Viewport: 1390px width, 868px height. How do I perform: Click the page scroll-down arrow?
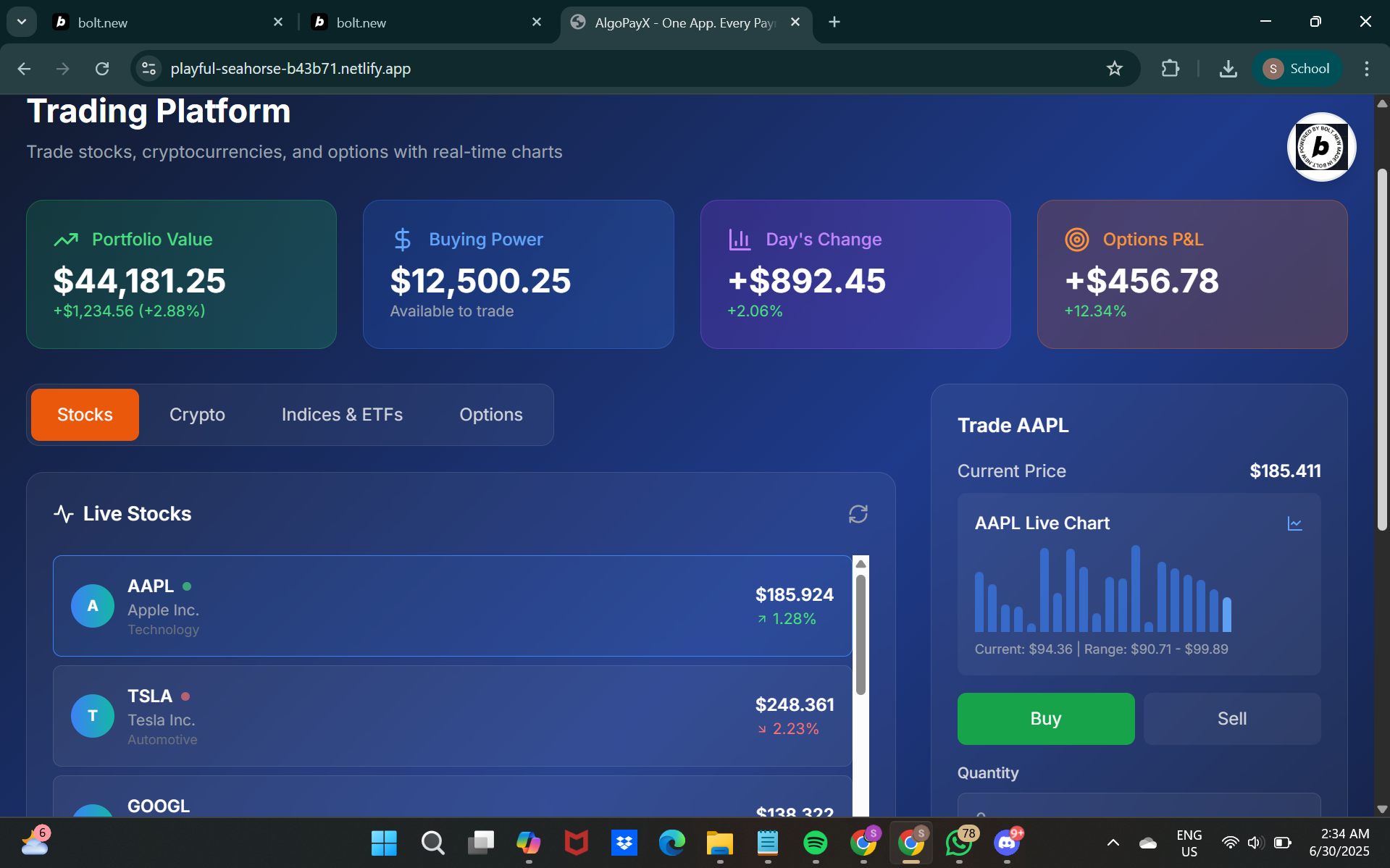pyautogui.click(x=1381, y=809)
